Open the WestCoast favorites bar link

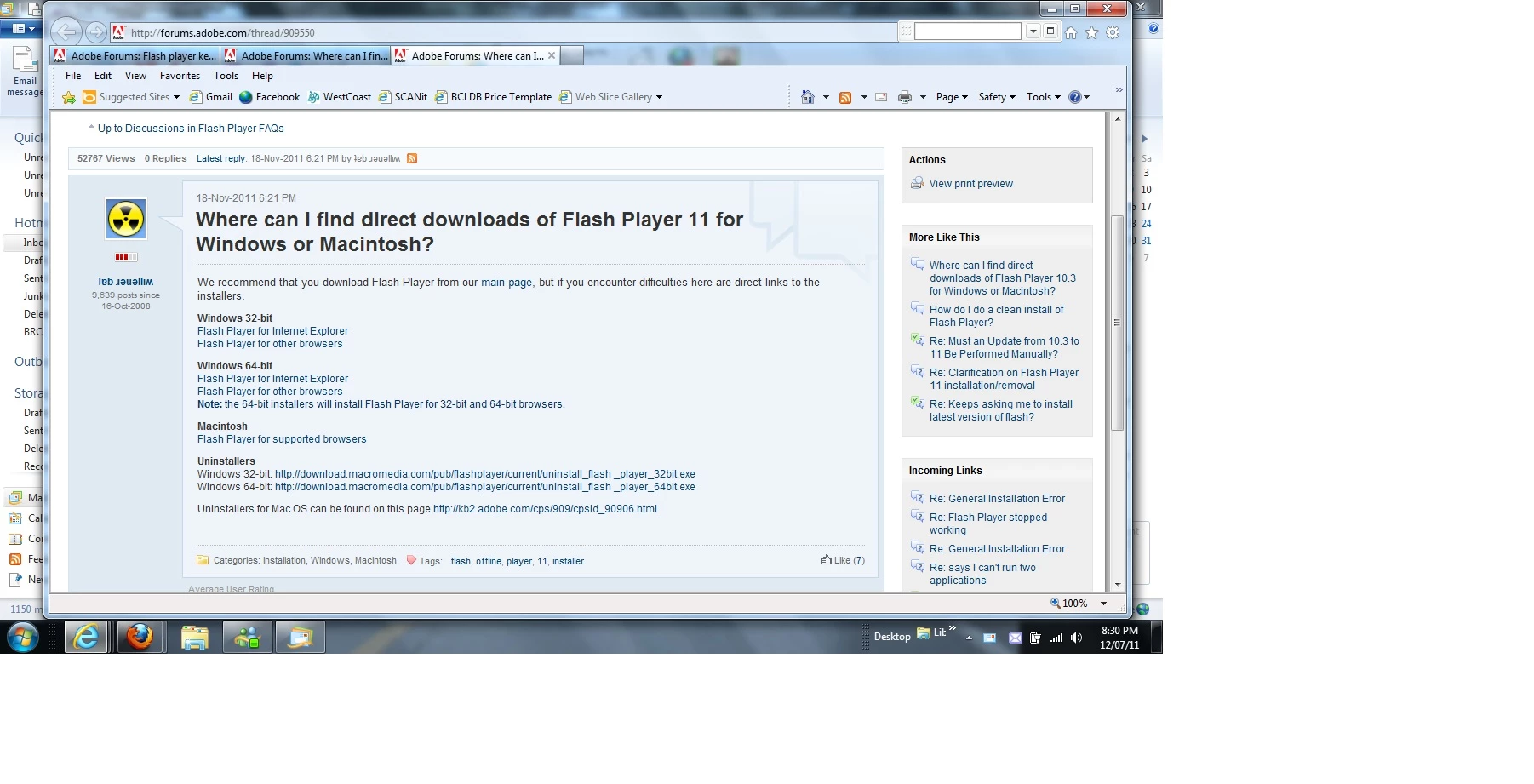[339, 97]
